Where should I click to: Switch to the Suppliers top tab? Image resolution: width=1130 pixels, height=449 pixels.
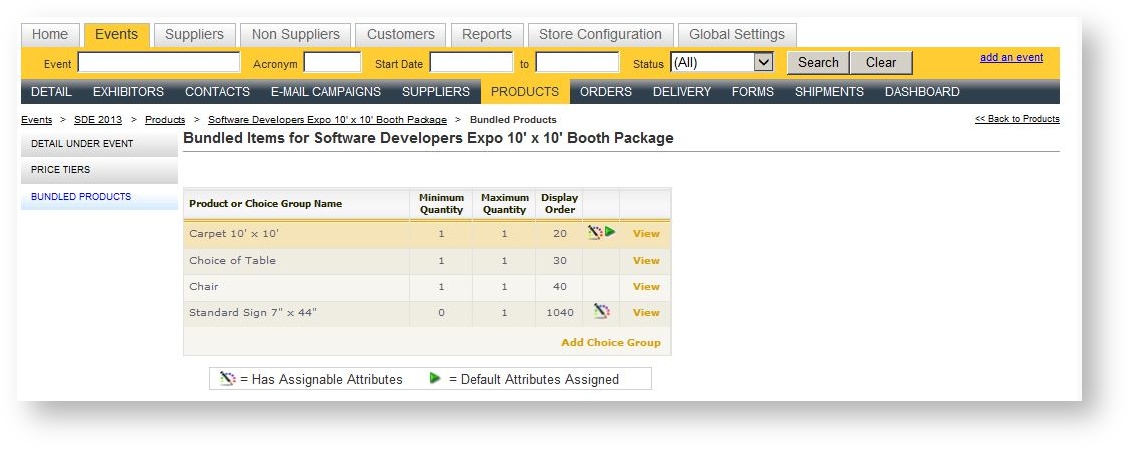tap(195, 34)
